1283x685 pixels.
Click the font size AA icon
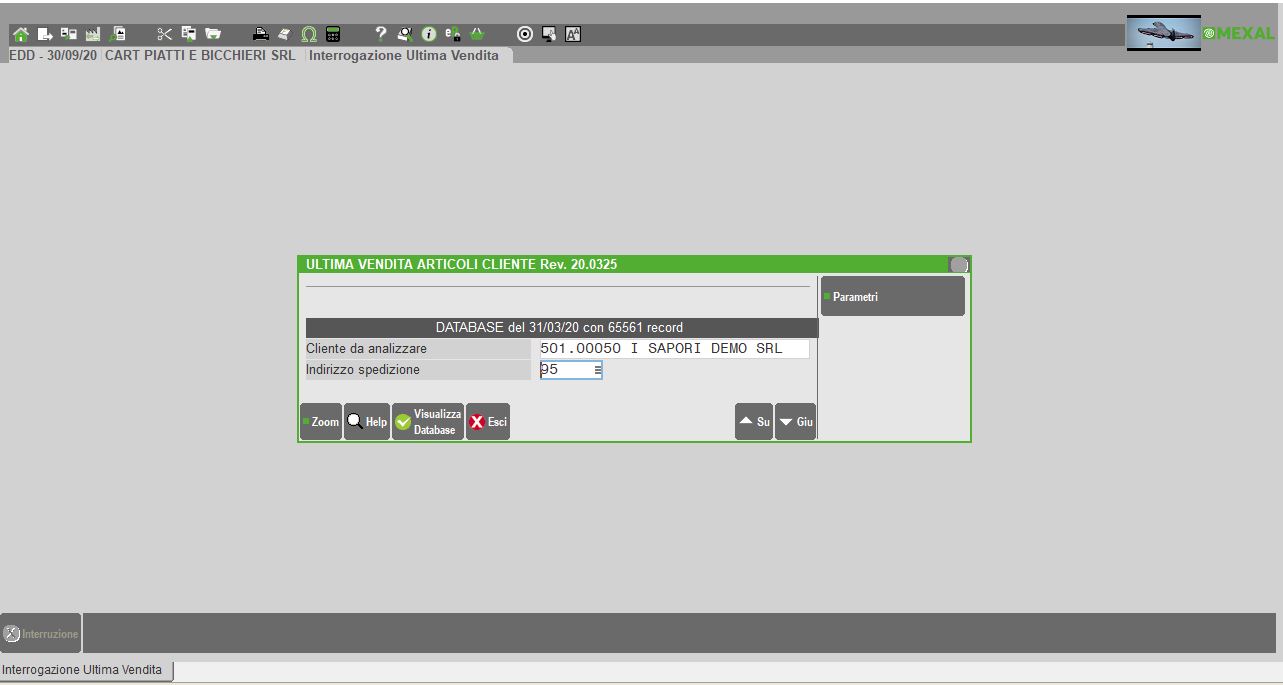[573, 34]
